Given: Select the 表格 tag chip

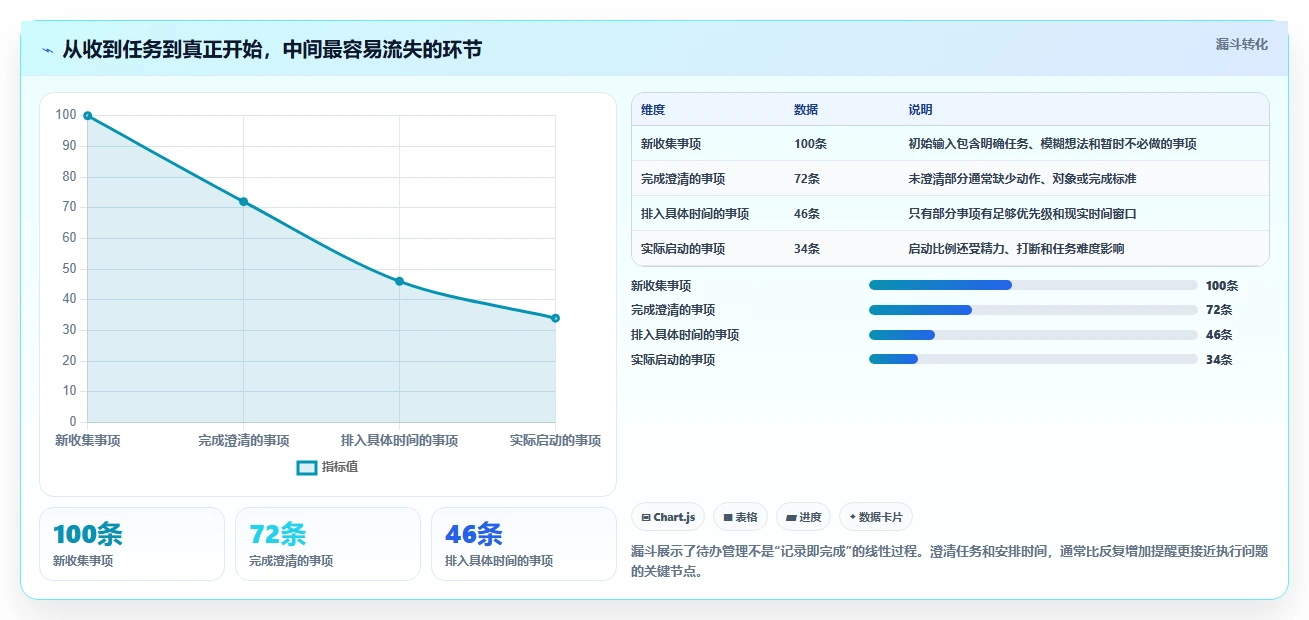Looking at the screenshot, I should click(x=740, y=517).
